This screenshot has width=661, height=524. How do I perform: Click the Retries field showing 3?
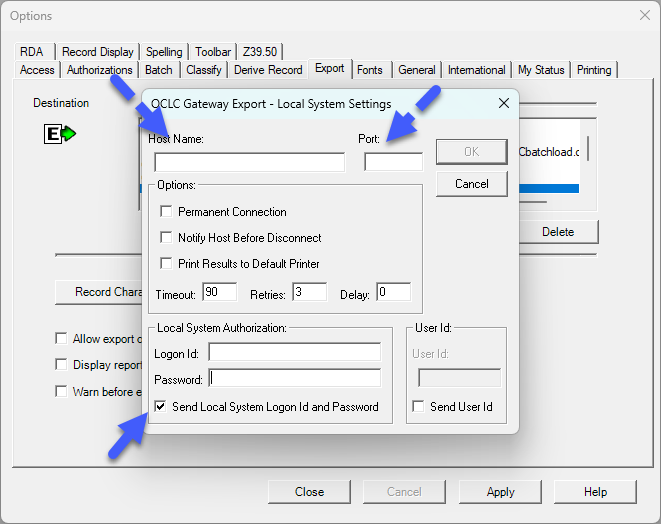310,292
